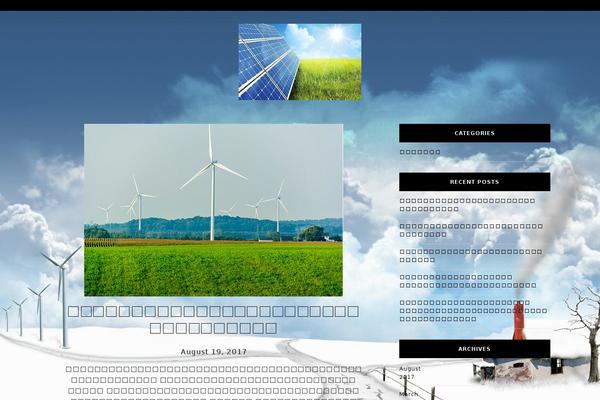Open the wind turbine featured post image
Image resolution: width=600 pixels, height=400 pixels.
click(213, 210)
